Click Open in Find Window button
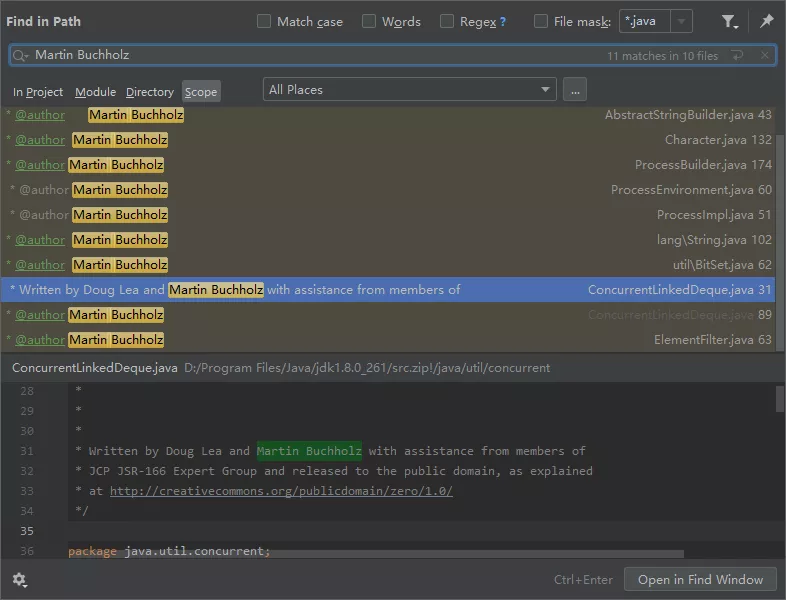Viewport: 786px width, 600px height. 700,579
